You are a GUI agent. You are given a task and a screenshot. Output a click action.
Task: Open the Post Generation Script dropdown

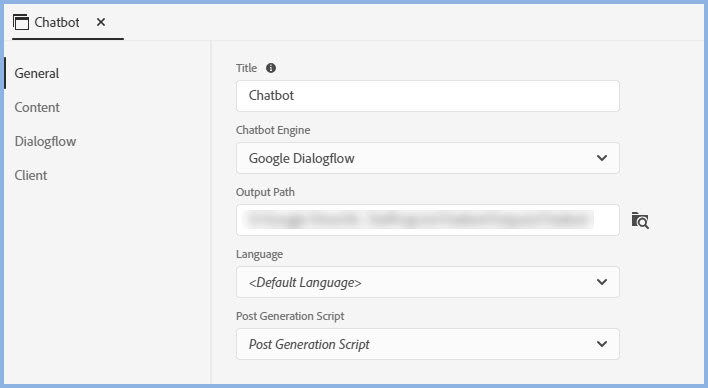[428, 344]
